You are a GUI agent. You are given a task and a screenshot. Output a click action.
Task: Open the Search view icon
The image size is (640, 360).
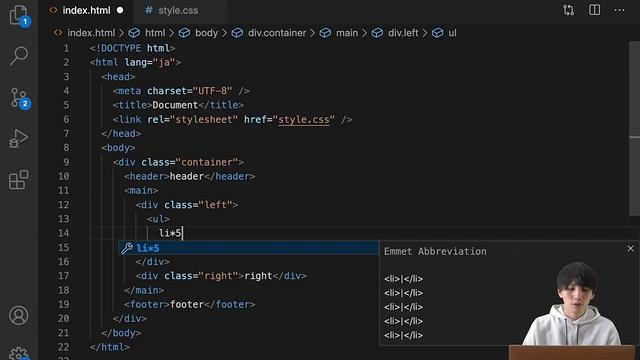(x=19, y=56)
